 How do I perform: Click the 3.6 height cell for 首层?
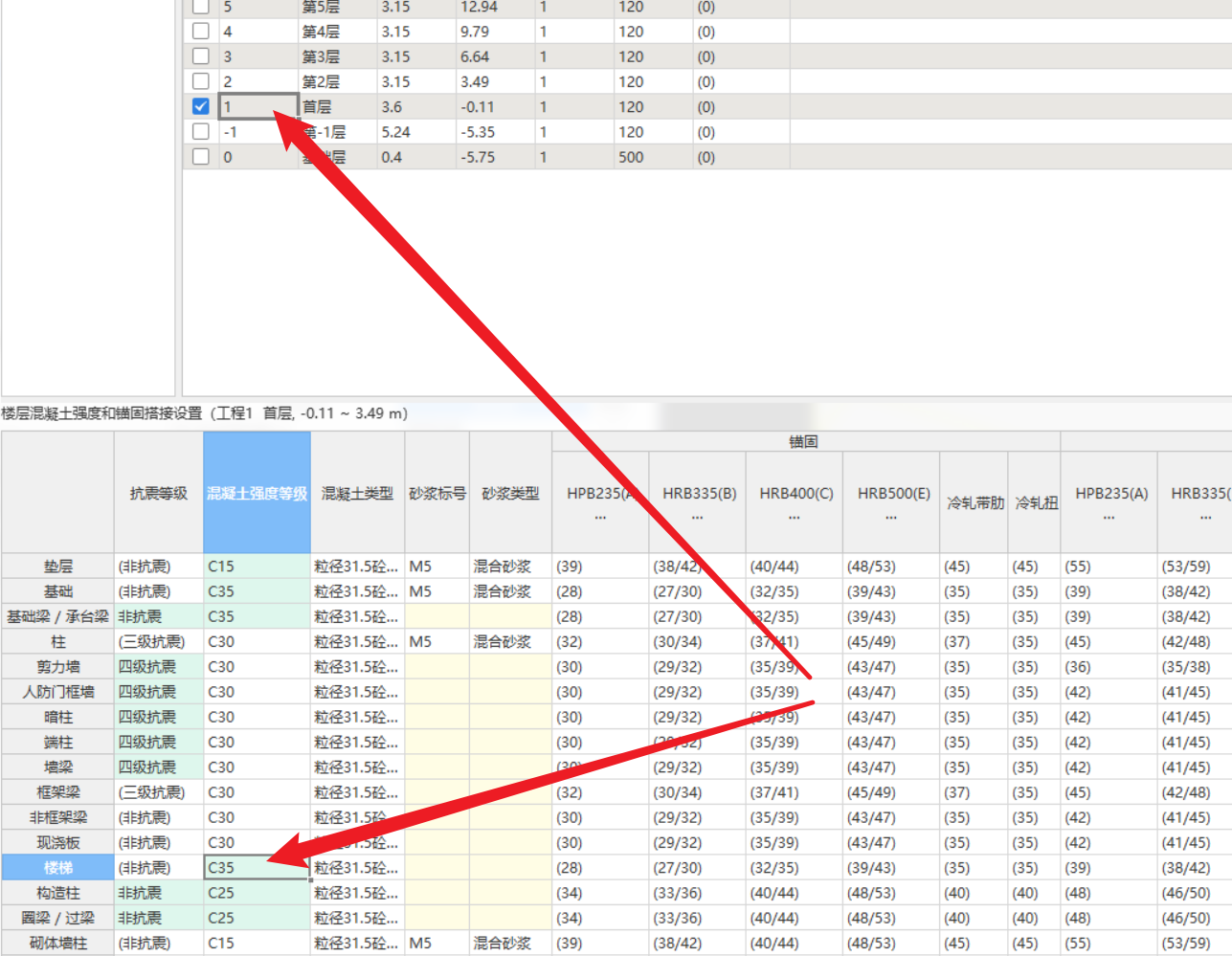pos(416,106)
